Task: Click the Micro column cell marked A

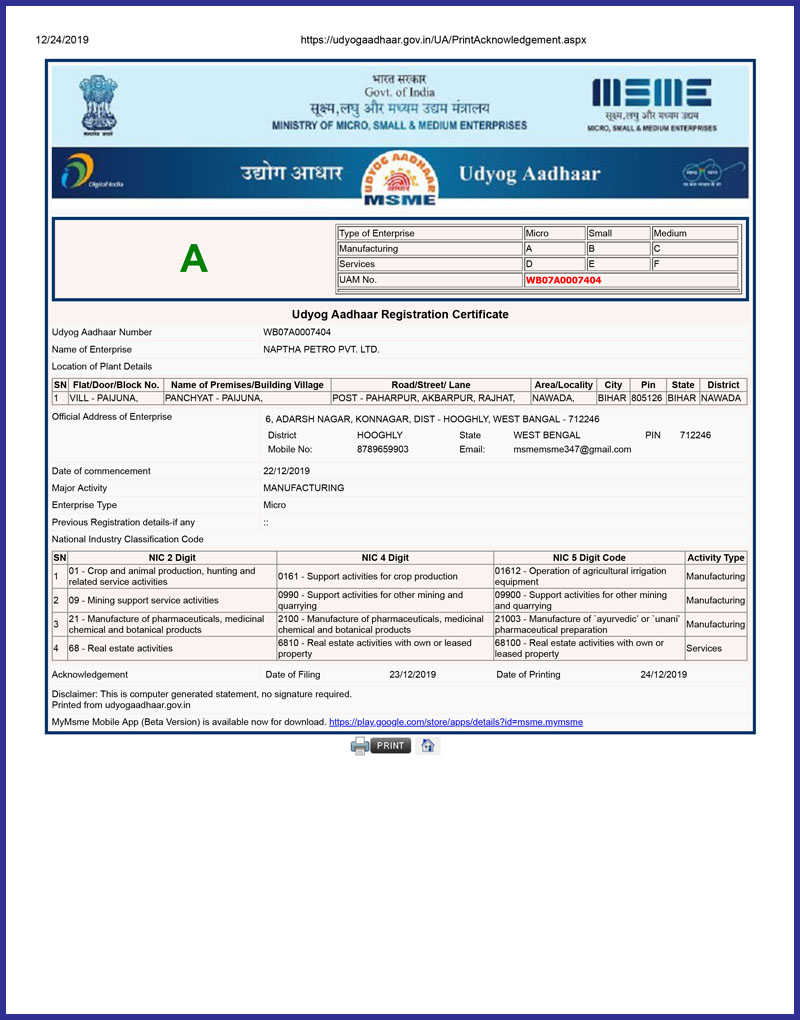Action: click(x=553, y=249)
